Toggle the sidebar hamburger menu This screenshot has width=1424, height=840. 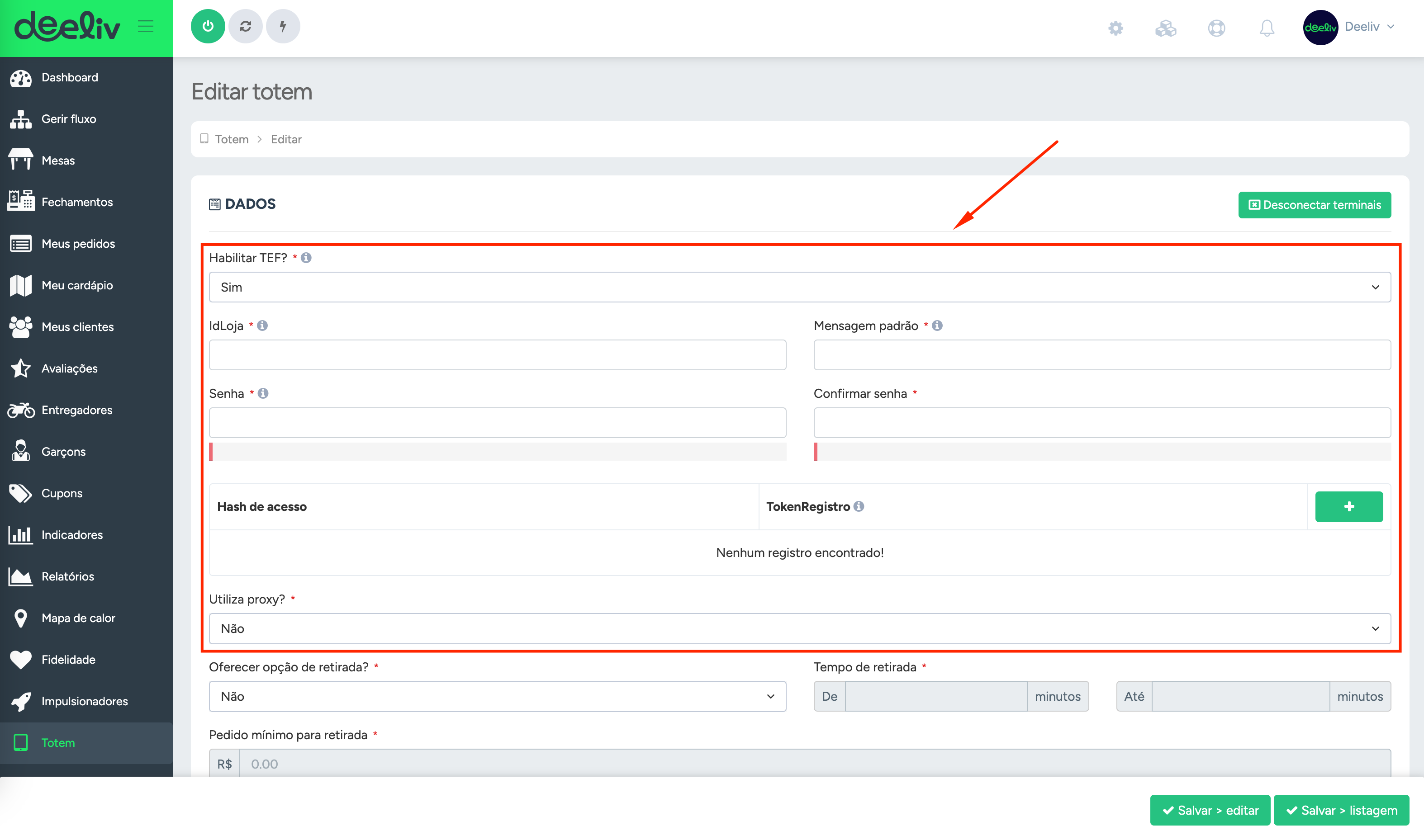(146, 26)
